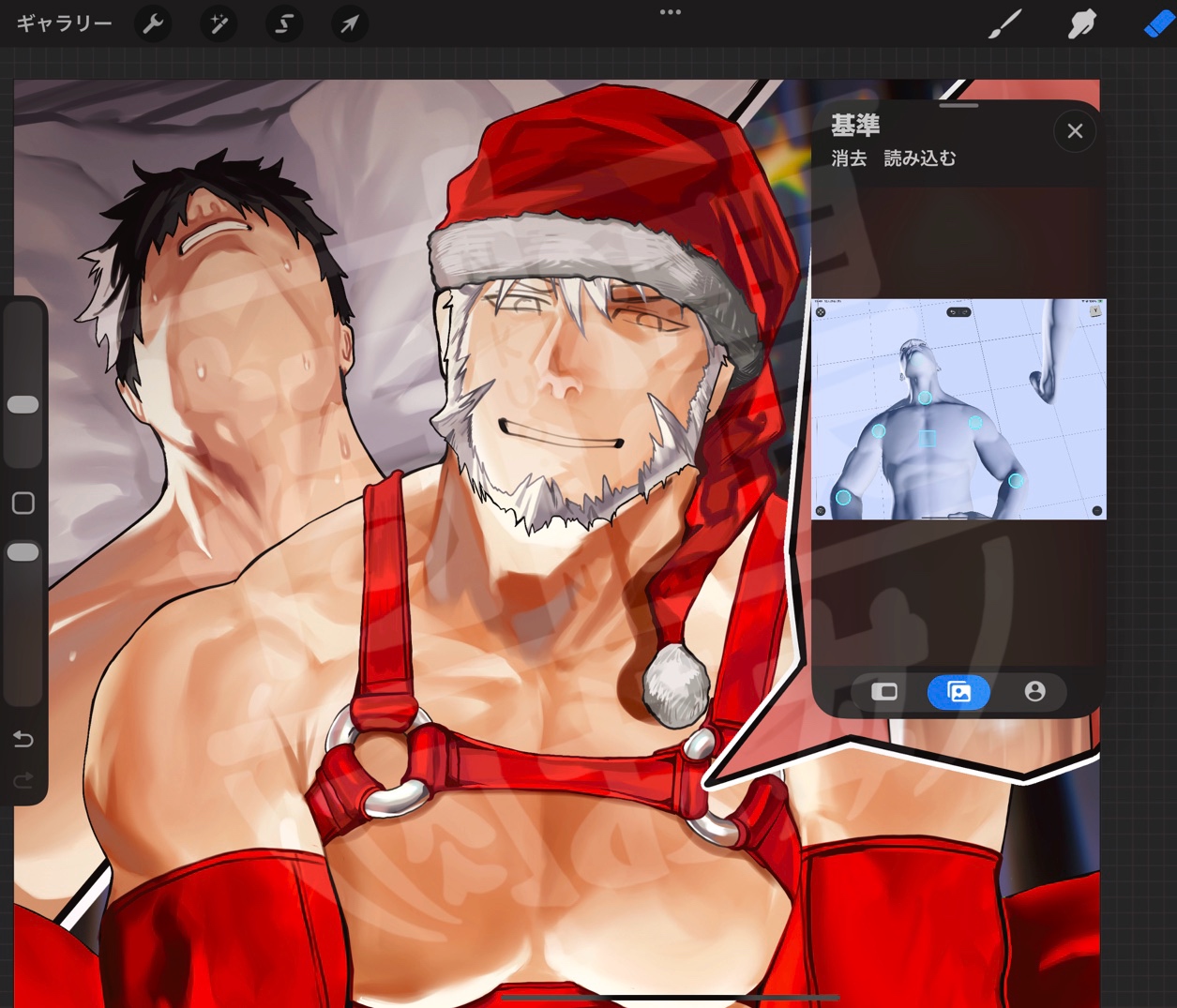Click 読み込む to import a reference image
The height and width of the screenshot is (1008, 1177).
point(919,158)
